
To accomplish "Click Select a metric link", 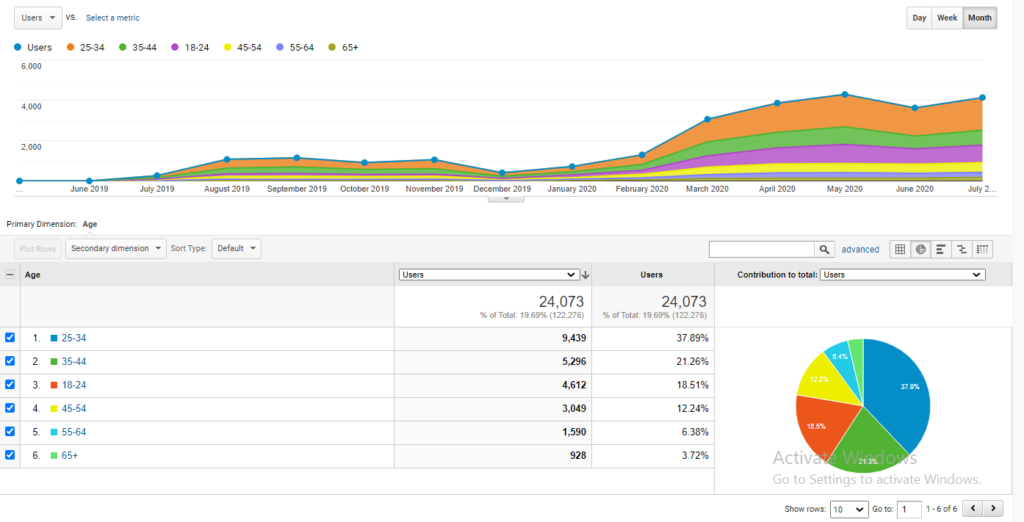I will (x=112, y=18).
